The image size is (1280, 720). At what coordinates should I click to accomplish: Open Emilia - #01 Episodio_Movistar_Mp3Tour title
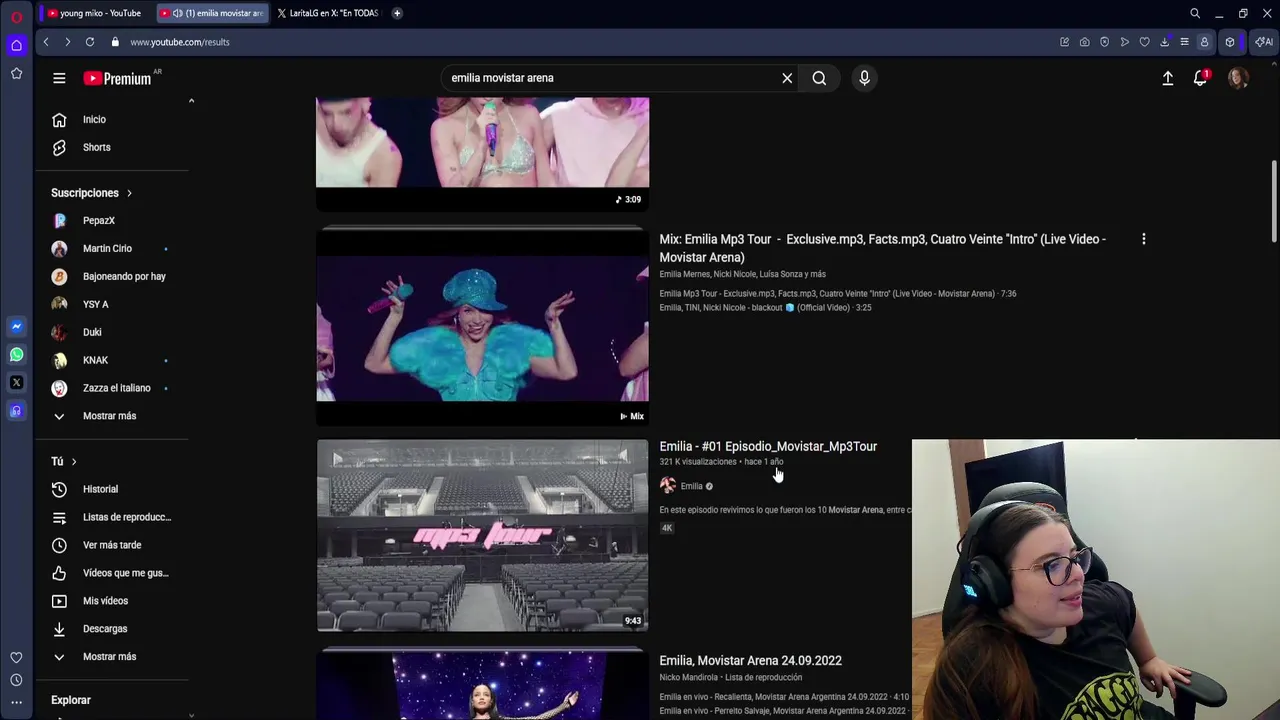pos(768,446)
